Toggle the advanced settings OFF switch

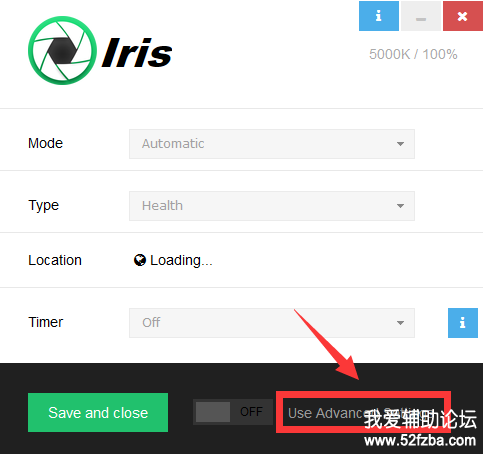point(233,412)
